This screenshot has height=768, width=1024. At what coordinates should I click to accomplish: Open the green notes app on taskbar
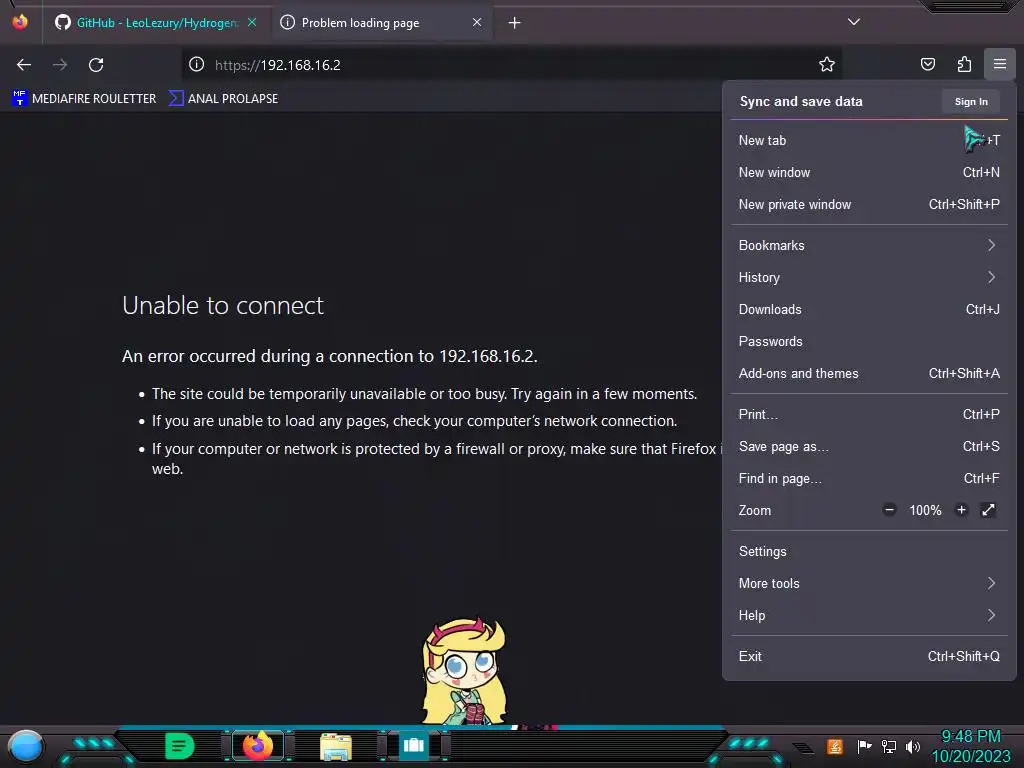(179, 746)
